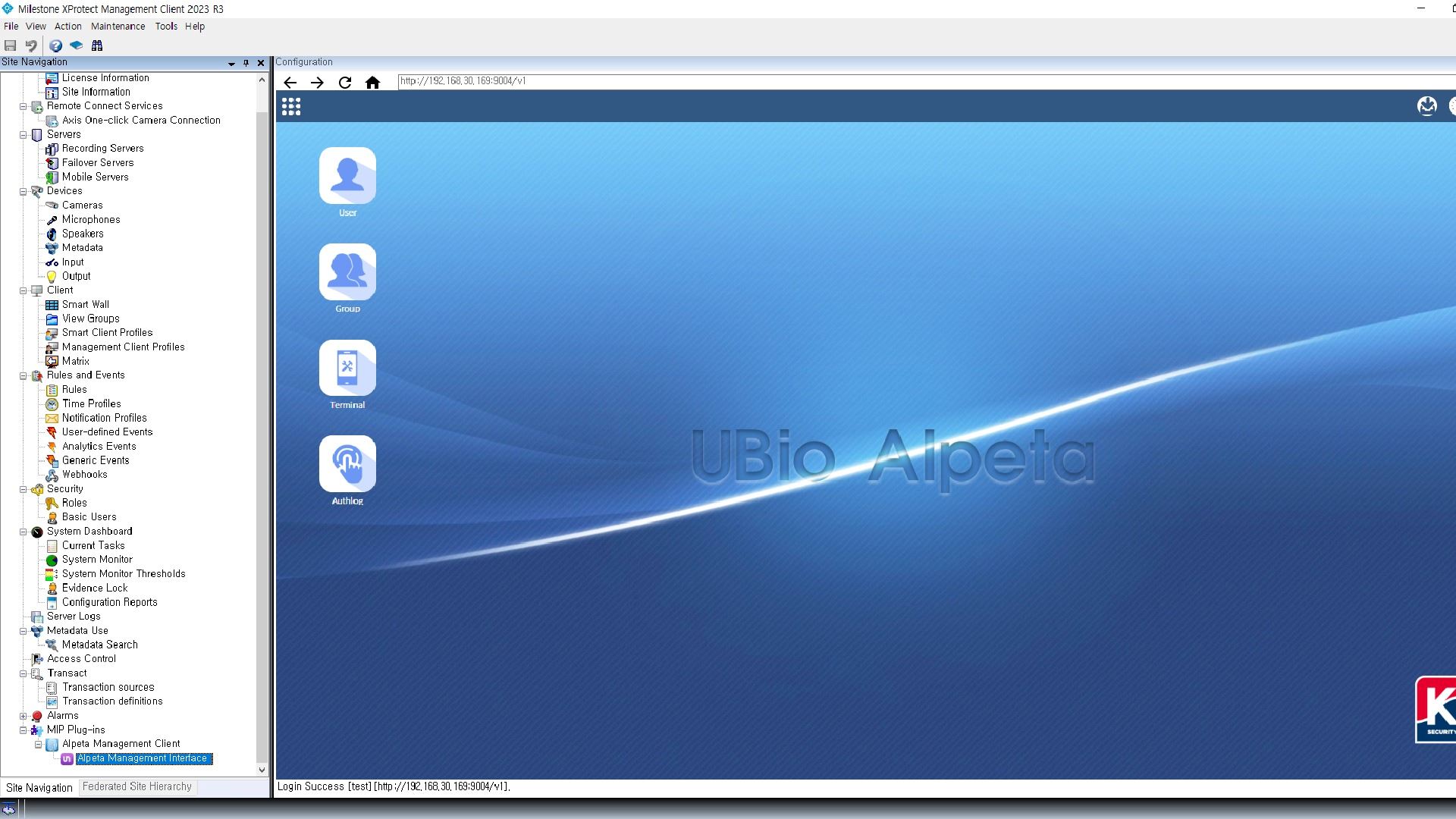Expand the Alarms tree node
Image resolution: width=1456 pixels, height=819 pixels.
[x=24, y=716]
